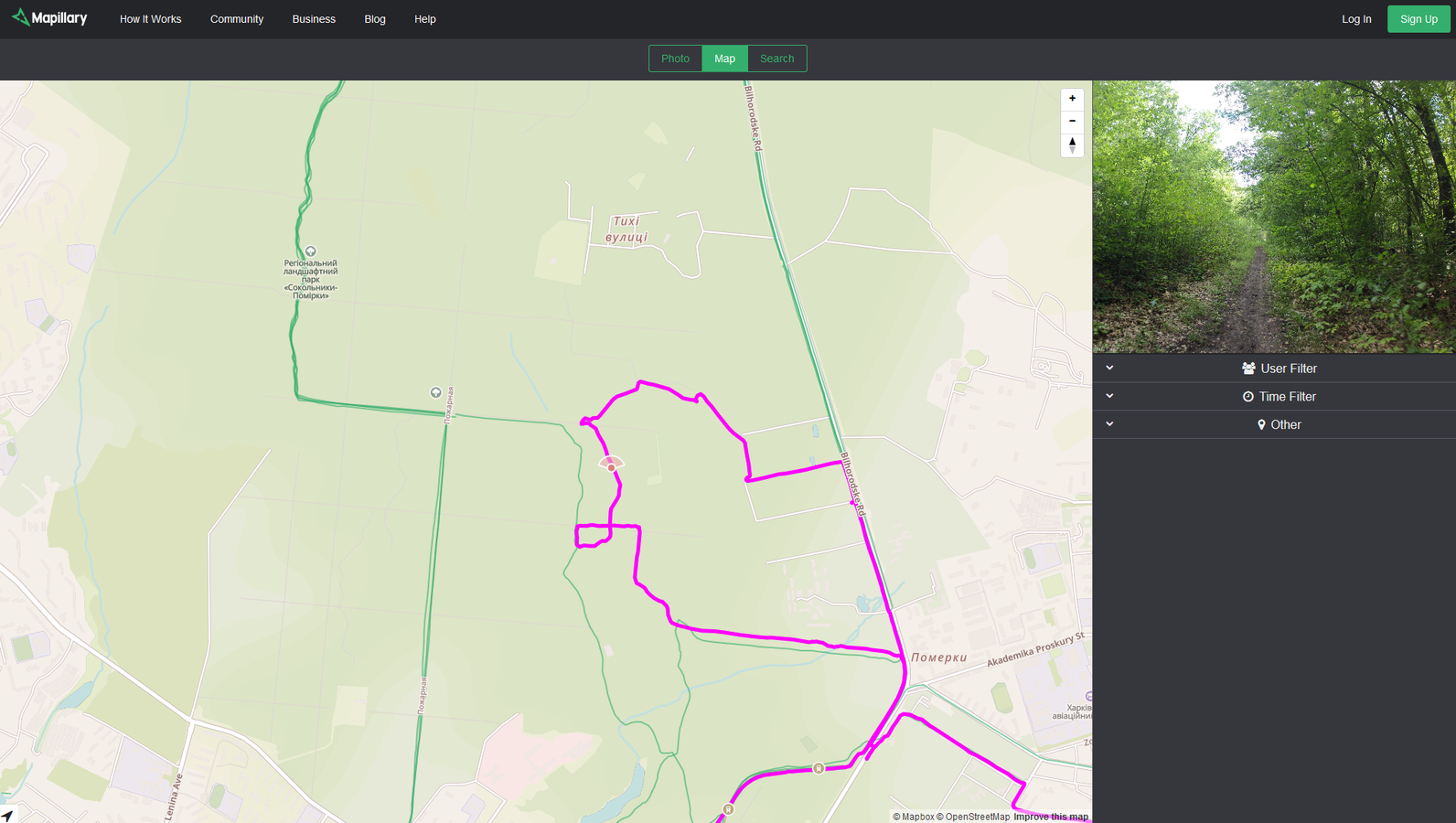Select the Map view toggle
Screen dimensions: 1456x823
[x=724, y=59]
